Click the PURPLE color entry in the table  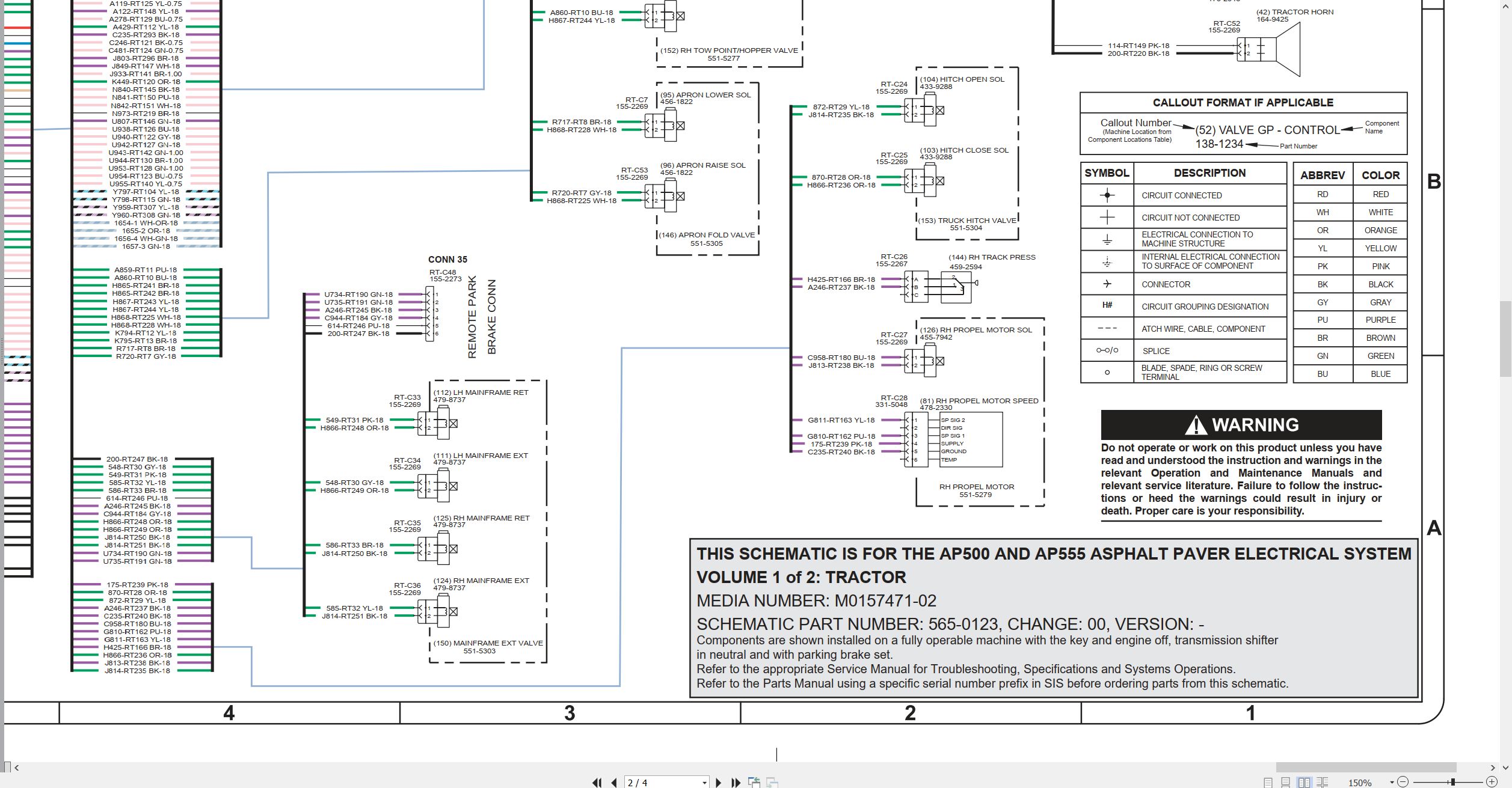point(1380,320)
